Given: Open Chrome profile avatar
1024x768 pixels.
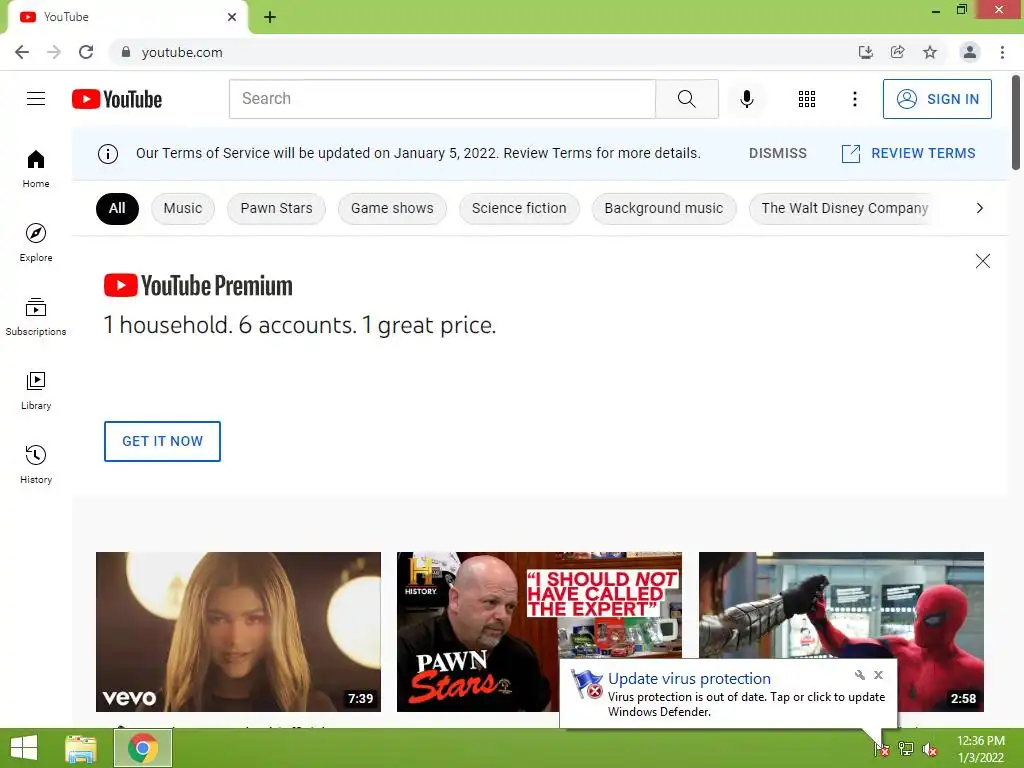Looking at the screenshot, I should pos(970,52).
